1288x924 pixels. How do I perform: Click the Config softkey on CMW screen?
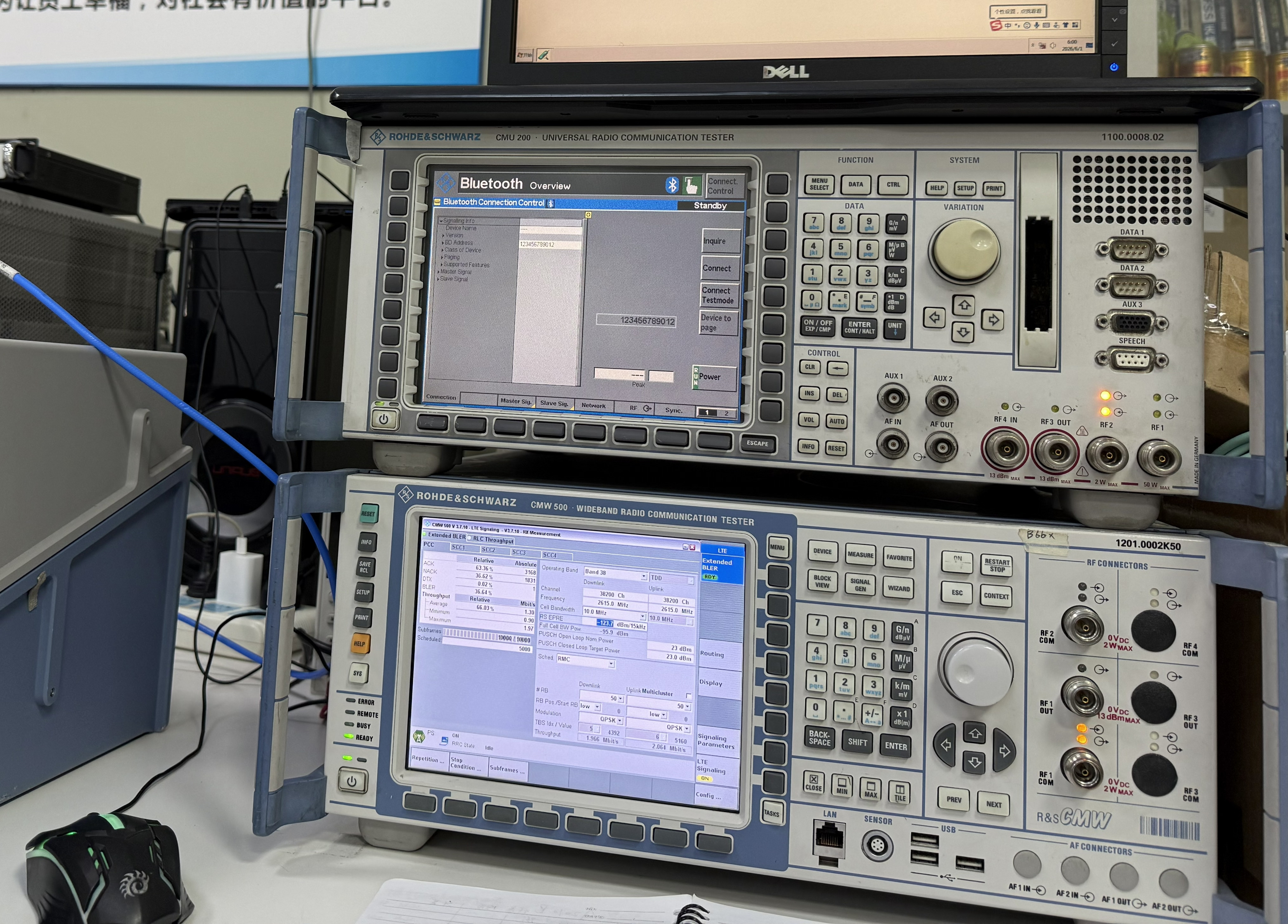717,796
